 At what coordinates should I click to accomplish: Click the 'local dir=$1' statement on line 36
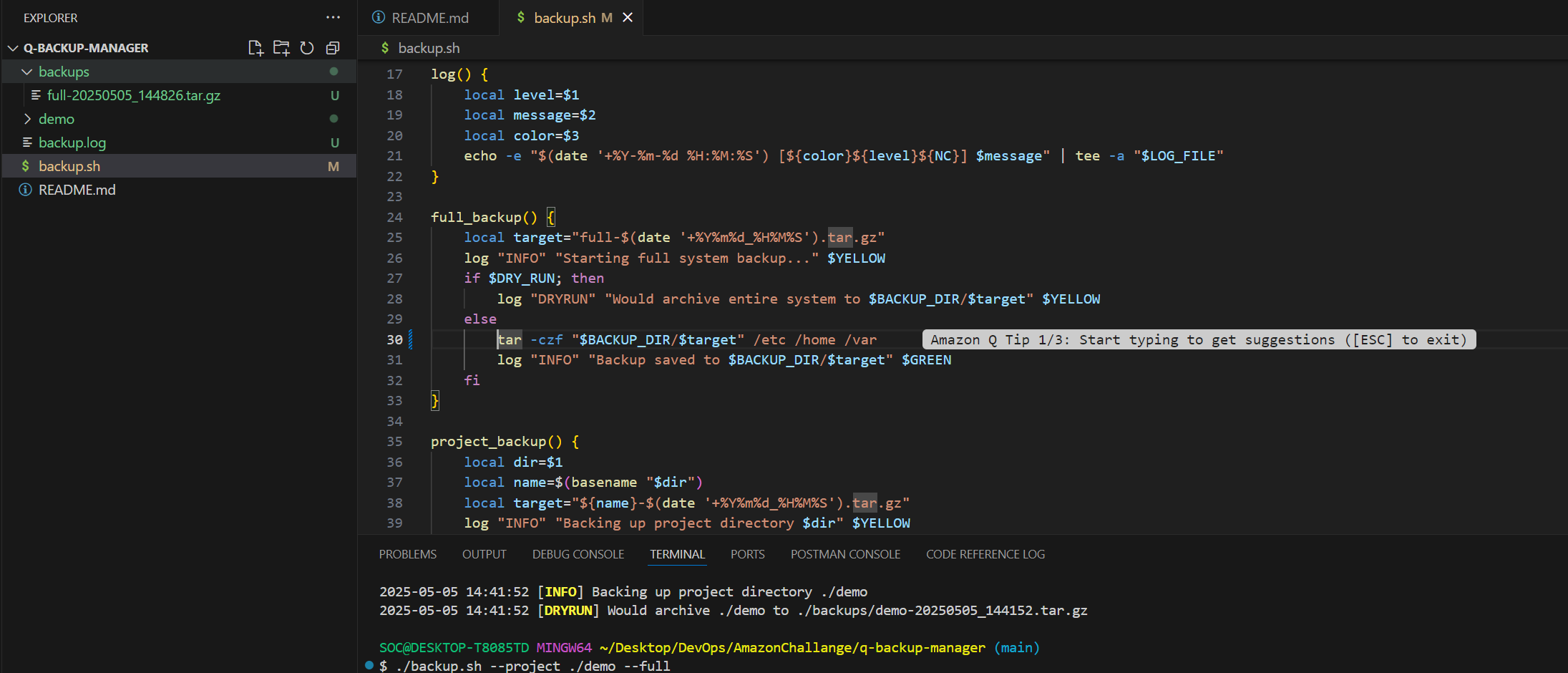coord(513,462)
